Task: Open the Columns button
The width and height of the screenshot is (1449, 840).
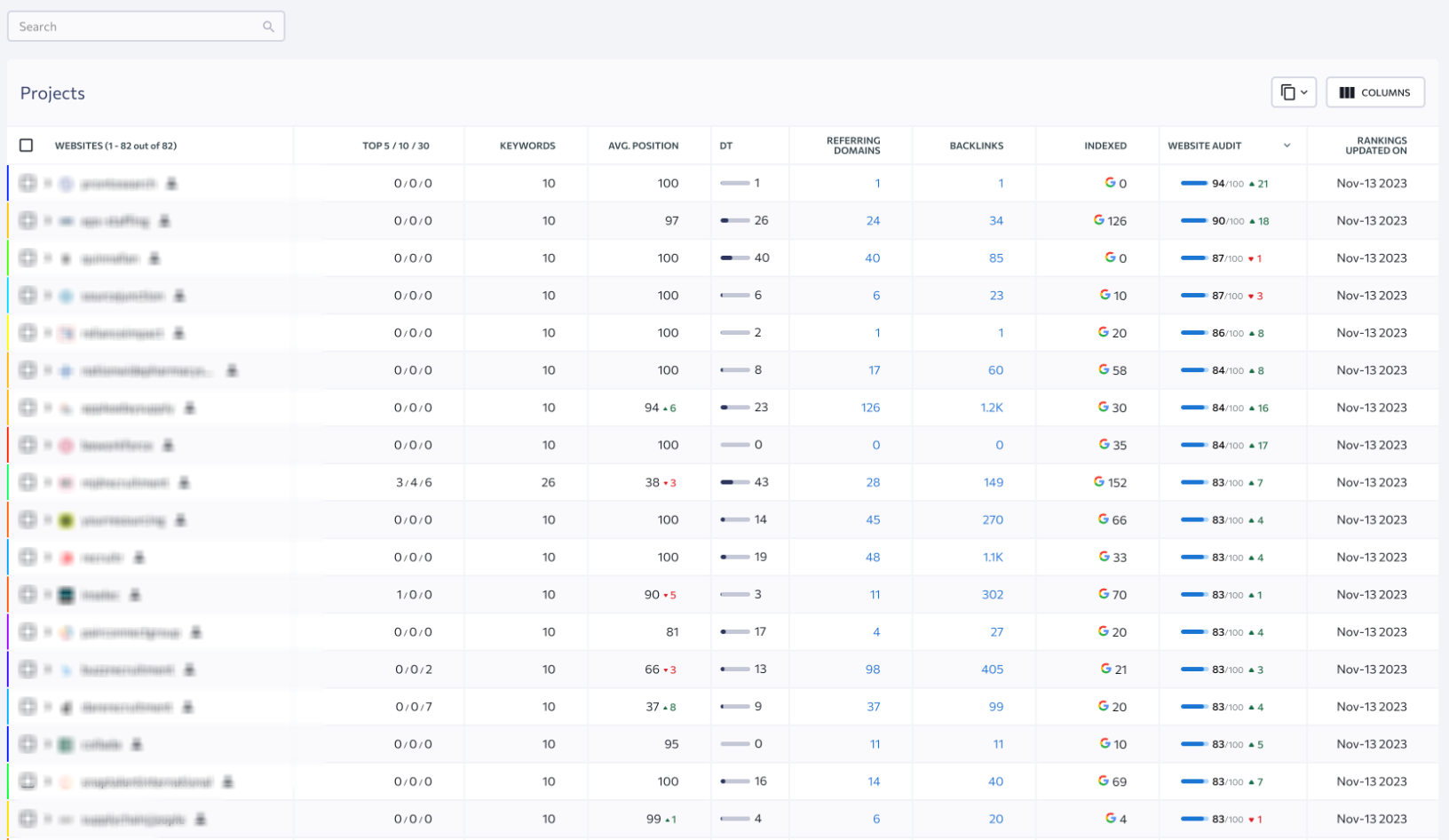Action: click(x=1375, y=92)
